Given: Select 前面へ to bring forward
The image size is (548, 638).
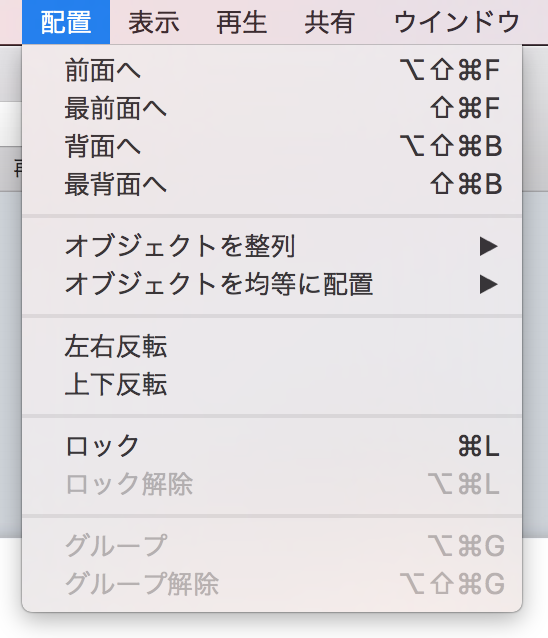Looking at the screenshot, I should (272, 70).
